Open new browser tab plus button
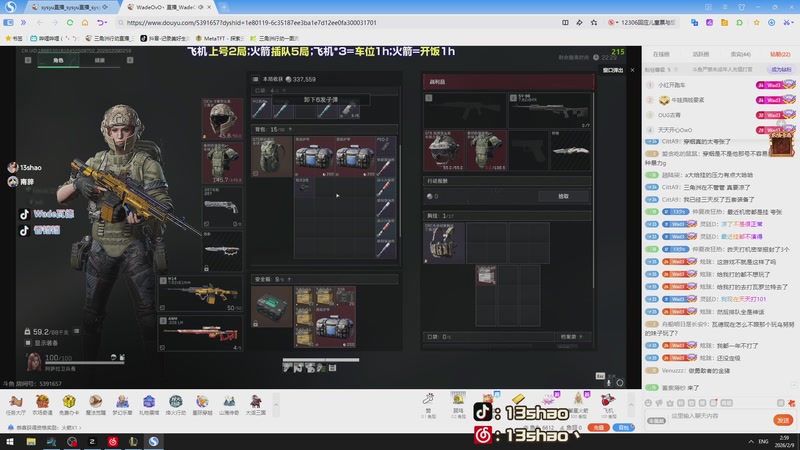Image resolution: width=800 pixels, height=450 pixels. (x=224, y=7)
